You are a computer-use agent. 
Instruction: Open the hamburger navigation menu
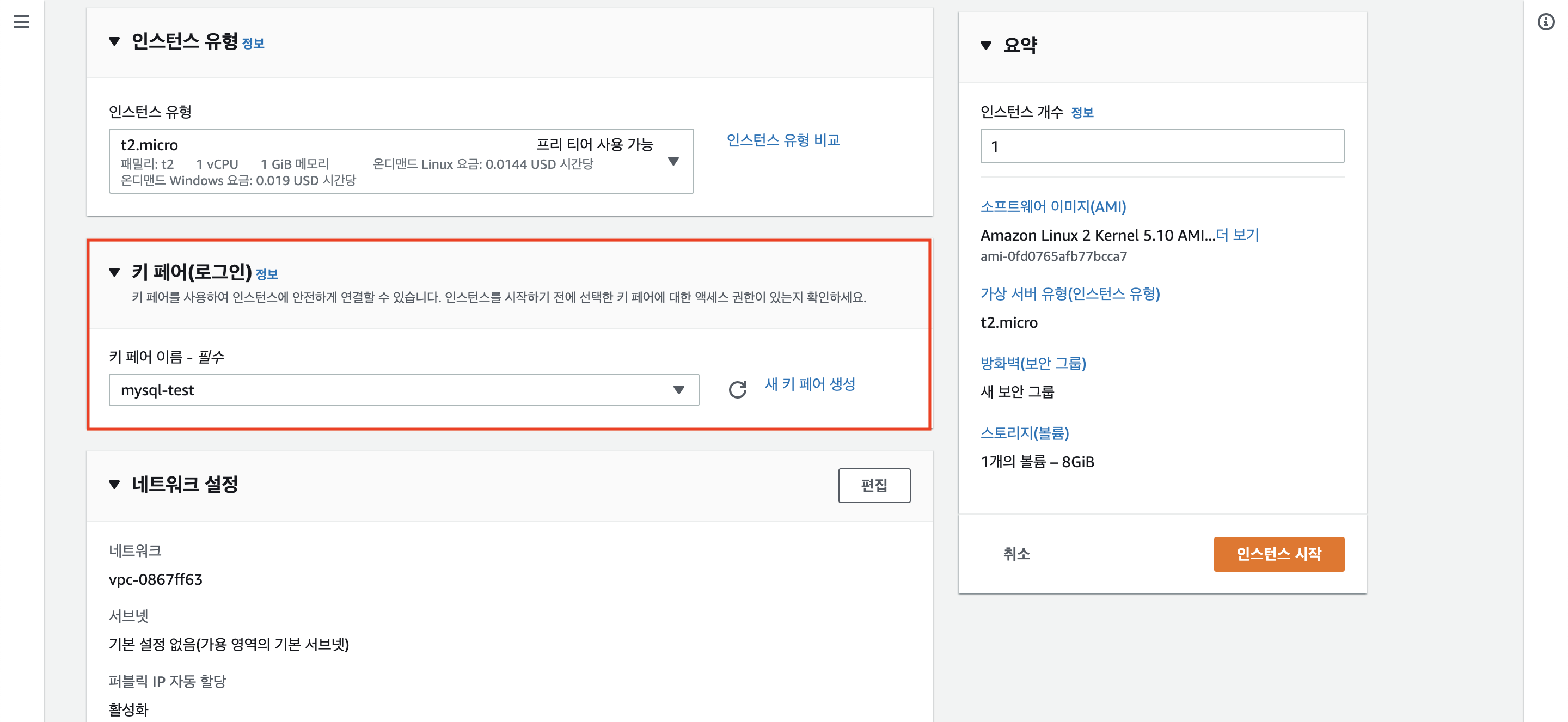22,22
